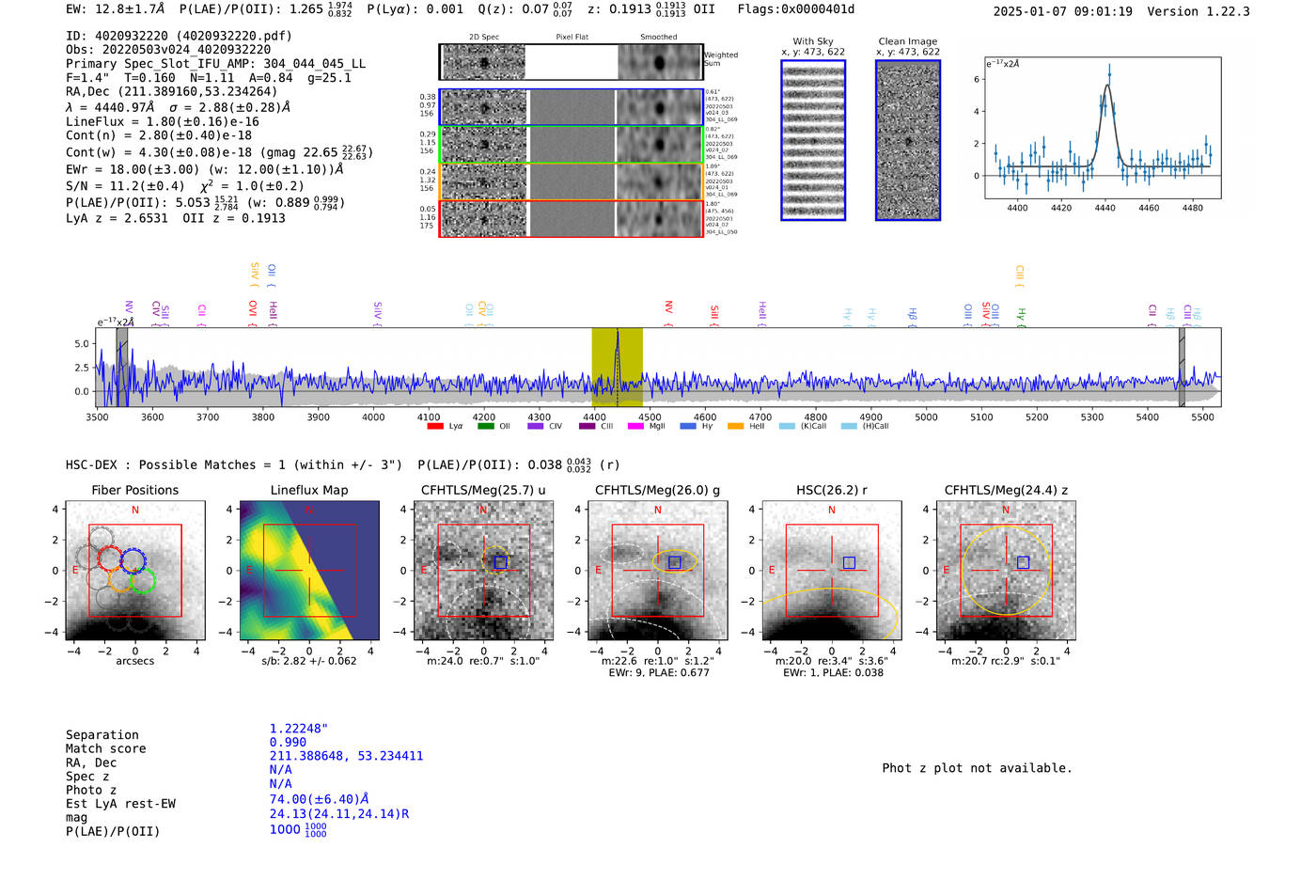Click the gray masked band near 3545
The height and width of the screenshot is (896, 1316).
coord(121,368)
